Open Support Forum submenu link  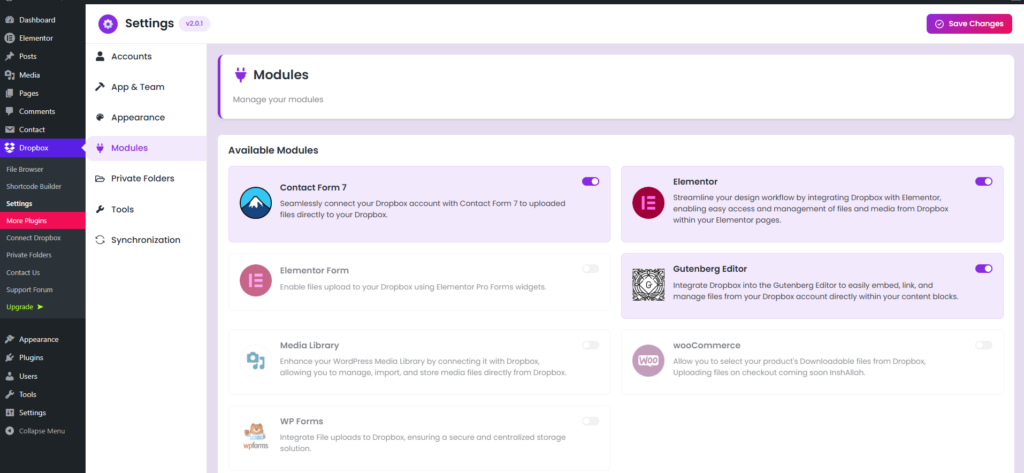[29, 289]
